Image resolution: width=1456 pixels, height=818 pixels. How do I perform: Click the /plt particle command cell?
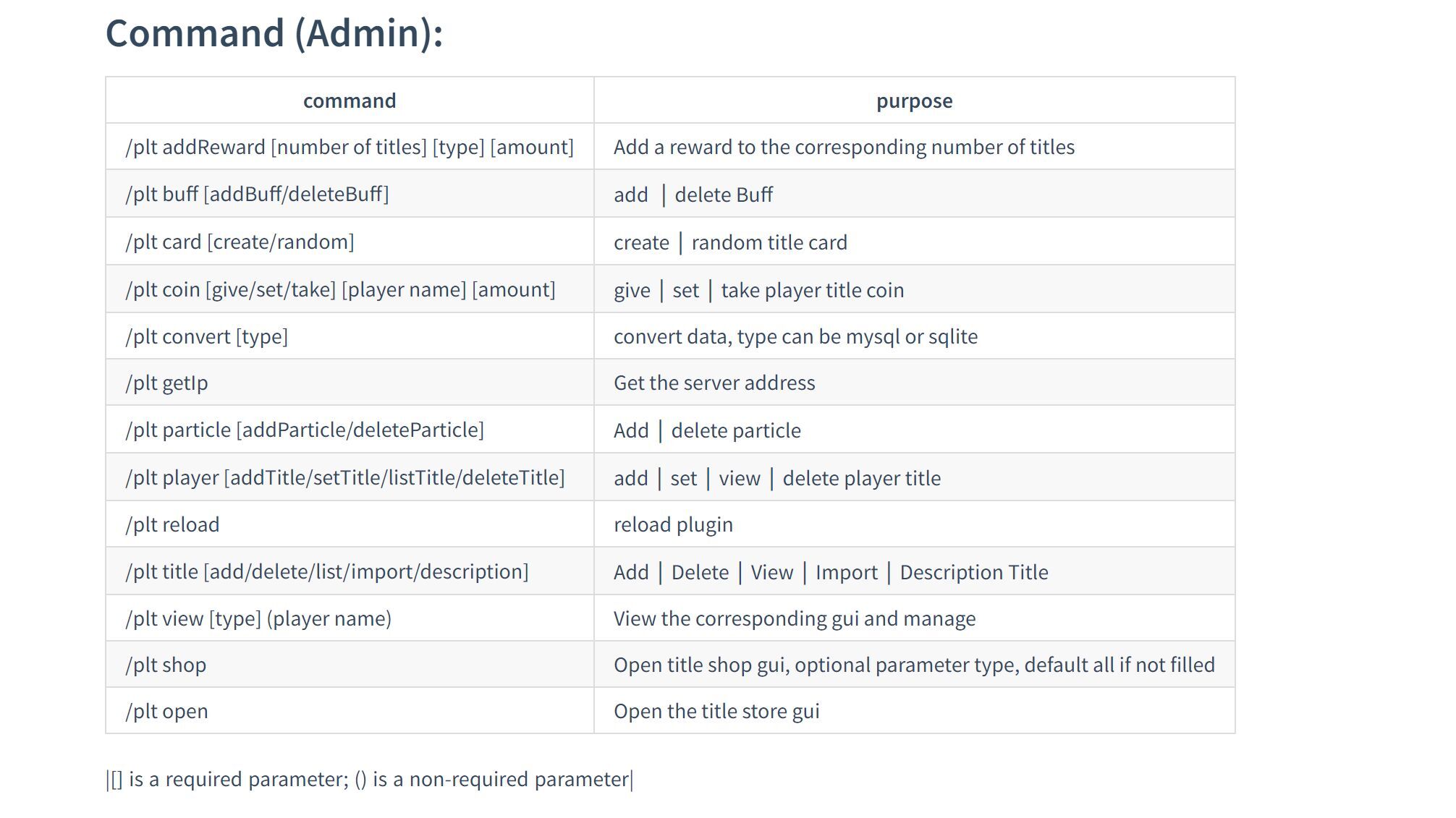point(350,430)
